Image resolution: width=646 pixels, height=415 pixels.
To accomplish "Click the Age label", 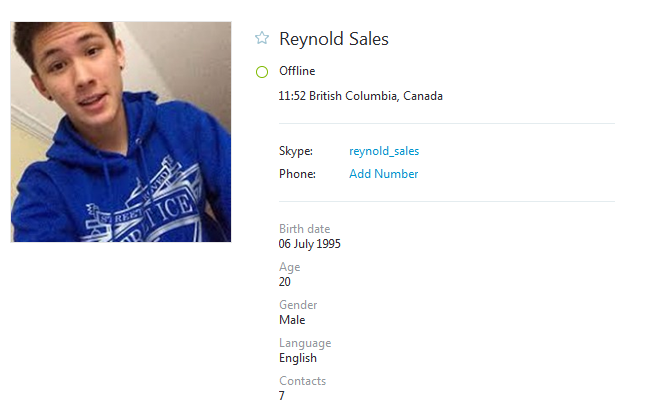I will pyautogui.click(x=289, y=267).
